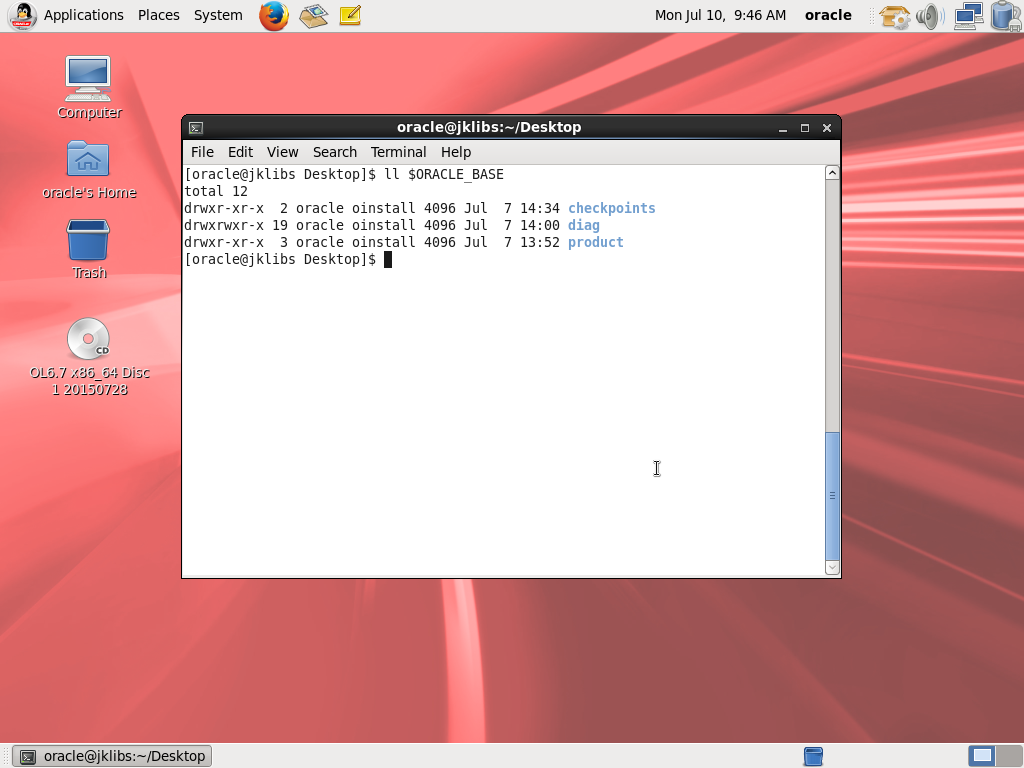Open the OL6.7 x86_64 disc icon

pyautogui.click(x=88, y=340)
